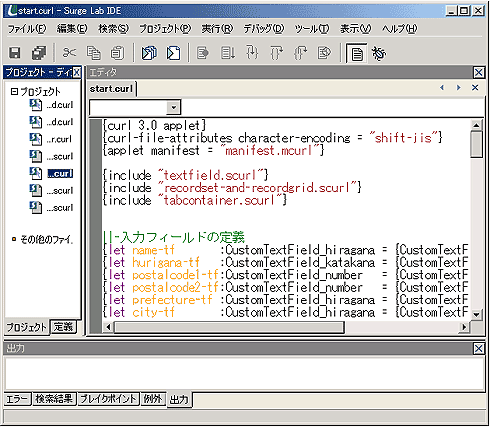
Task: Open the 表示(V) menu
Action: (x=355, y=29)
